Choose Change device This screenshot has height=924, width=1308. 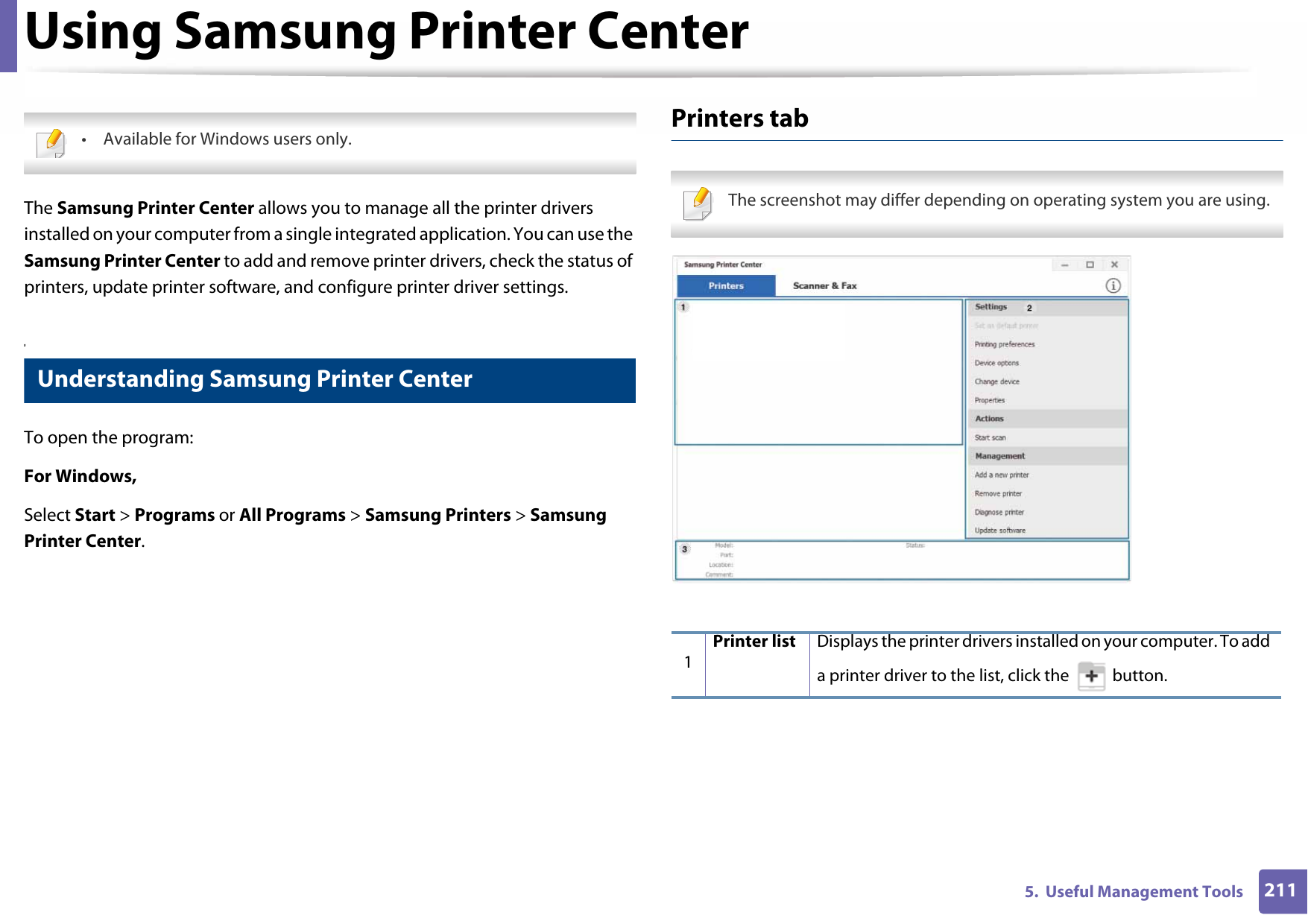tap(996, 382)
